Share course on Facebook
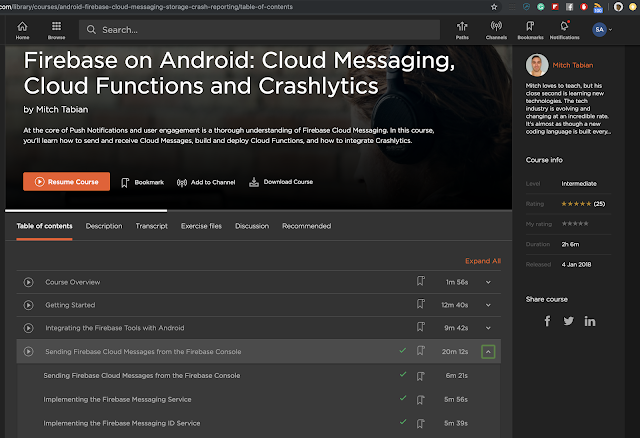 547,321
